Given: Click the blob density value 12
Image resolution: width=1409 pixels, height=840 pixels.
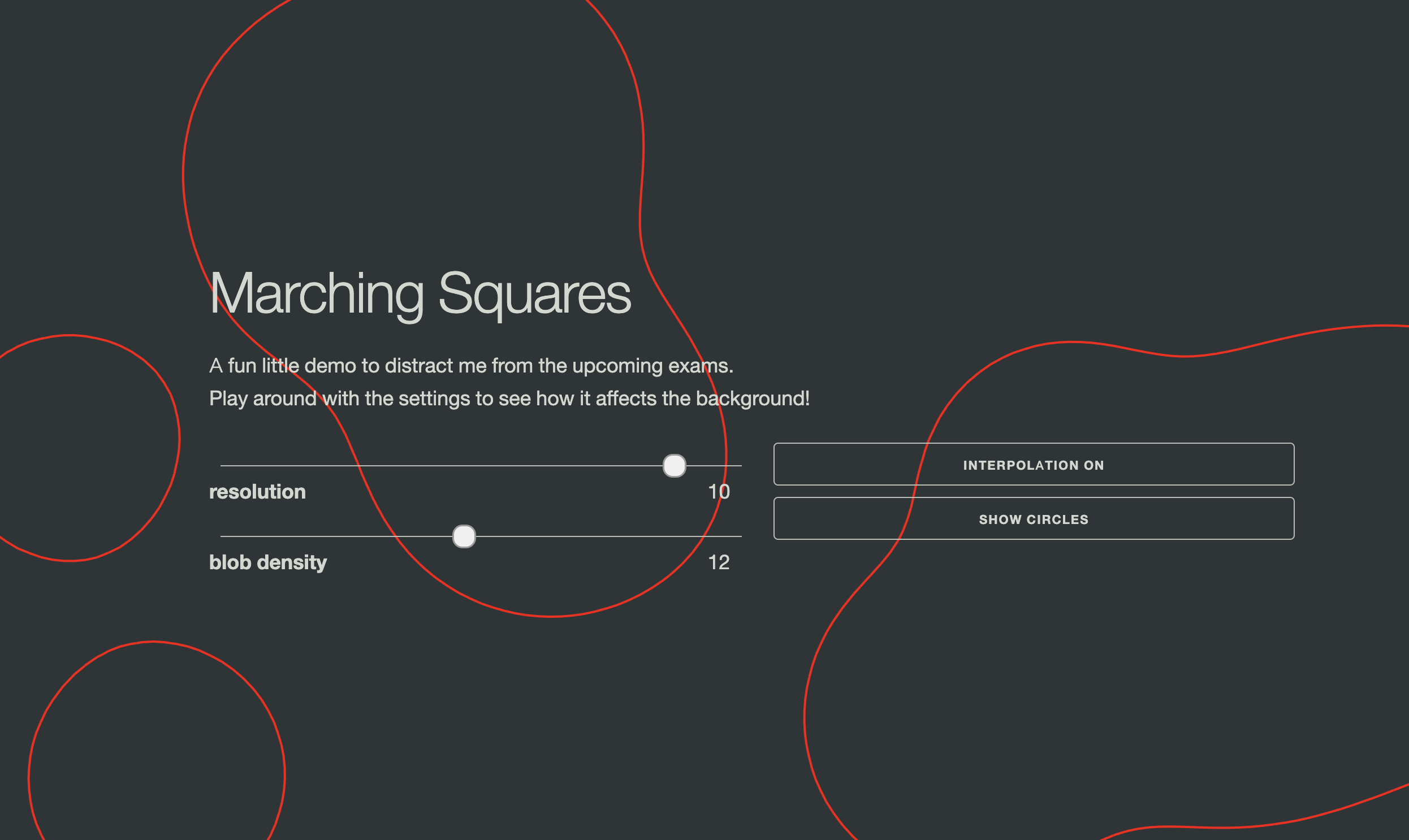Looking at the screenshot, I should (719, 562).
